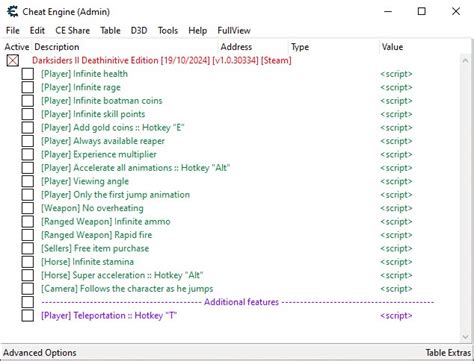474x361 pixels.
Task: Enable Viewing angle checkbox
Action: coord(28,181)
